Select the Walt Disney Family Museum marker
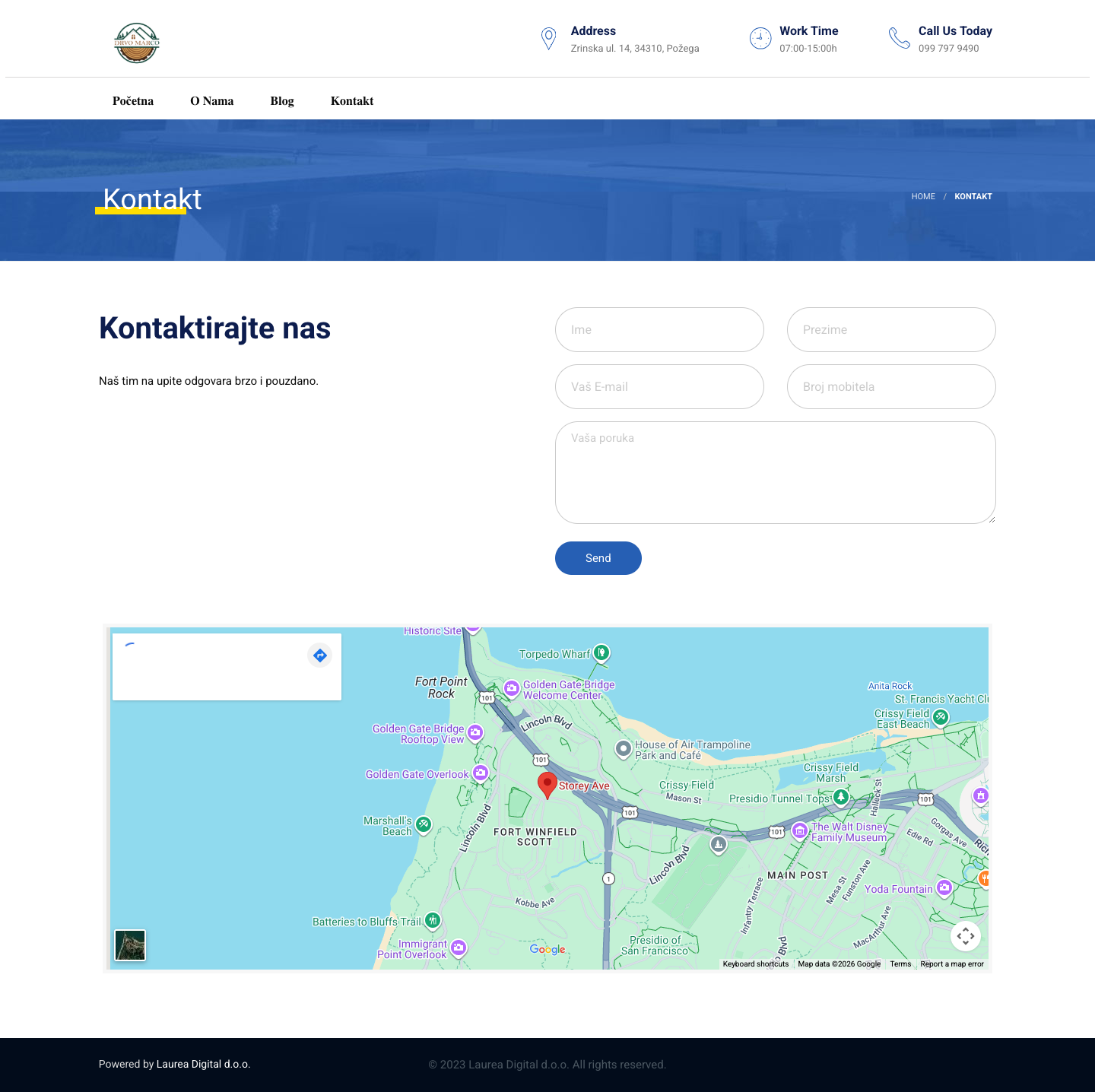 click(x=800, y=831)
